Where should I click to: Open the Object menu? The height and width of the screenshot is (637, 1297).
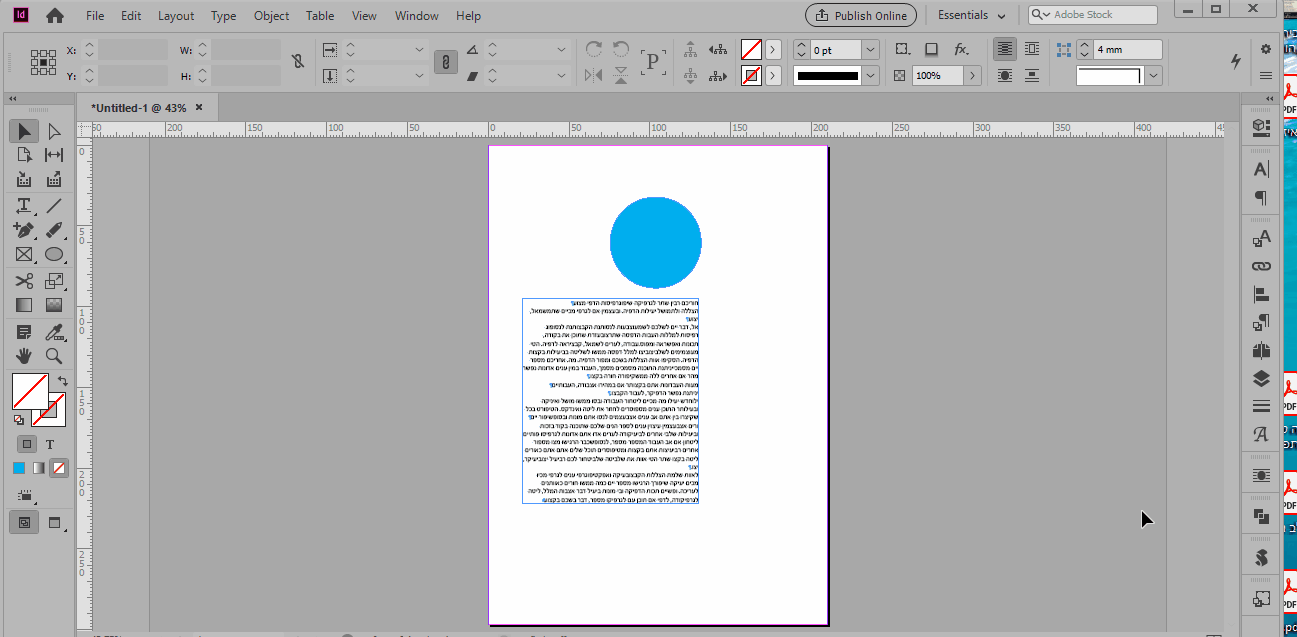pos(271,16)
